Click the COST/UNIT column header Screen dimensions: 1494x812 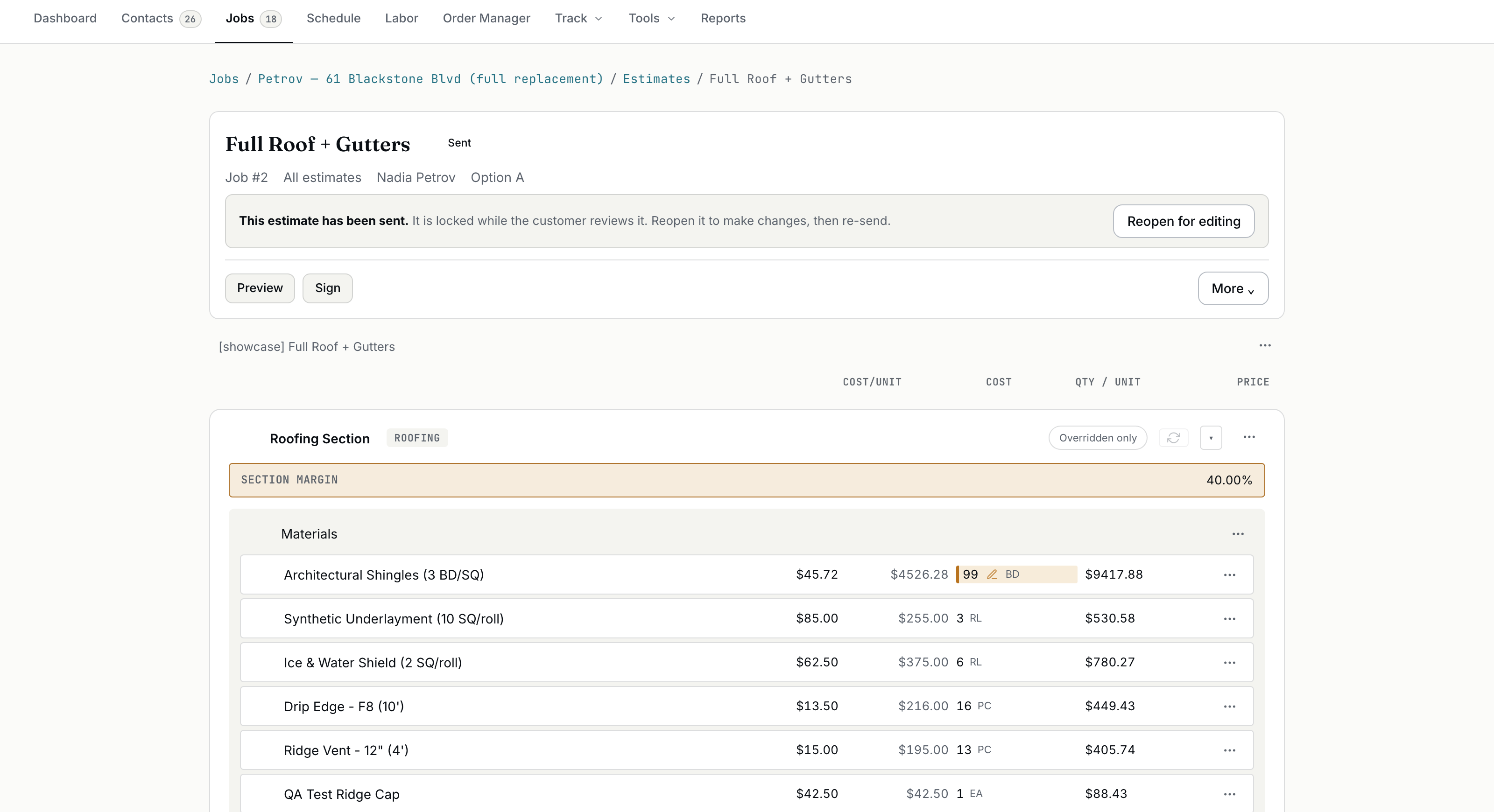point(872,382)
